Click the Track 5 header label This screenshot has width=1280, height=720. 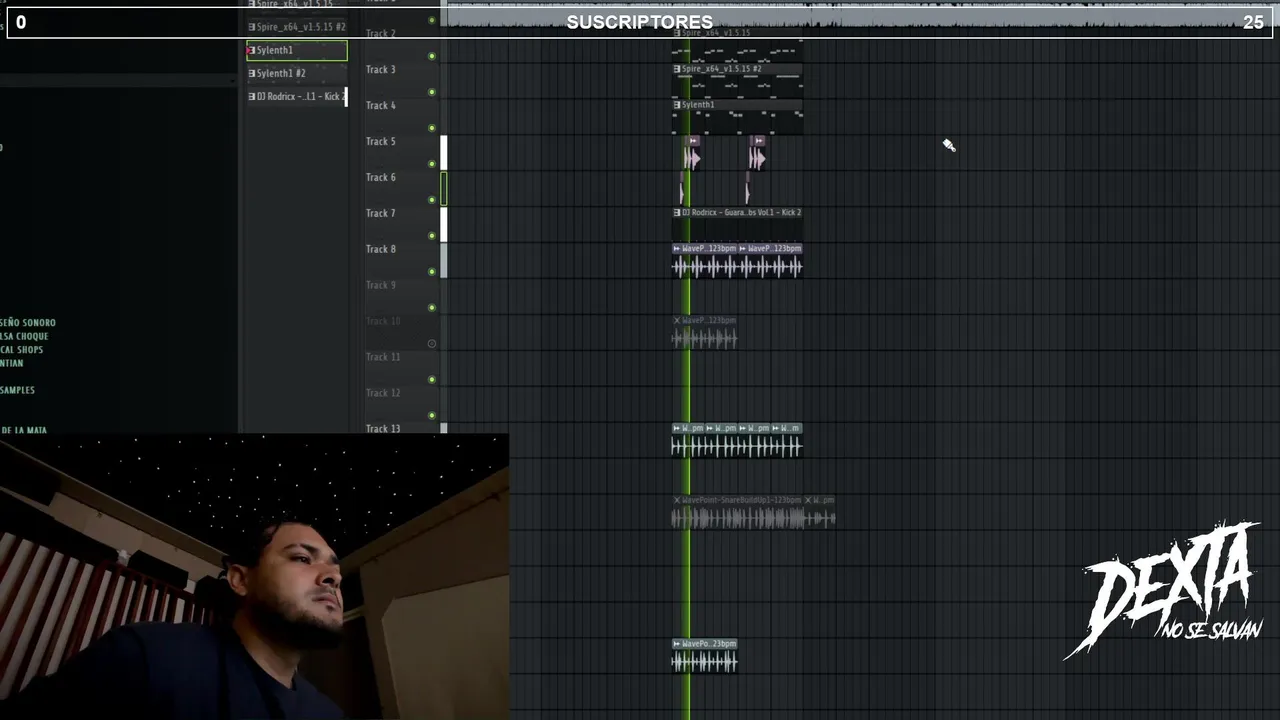click(x=380, y=141)
